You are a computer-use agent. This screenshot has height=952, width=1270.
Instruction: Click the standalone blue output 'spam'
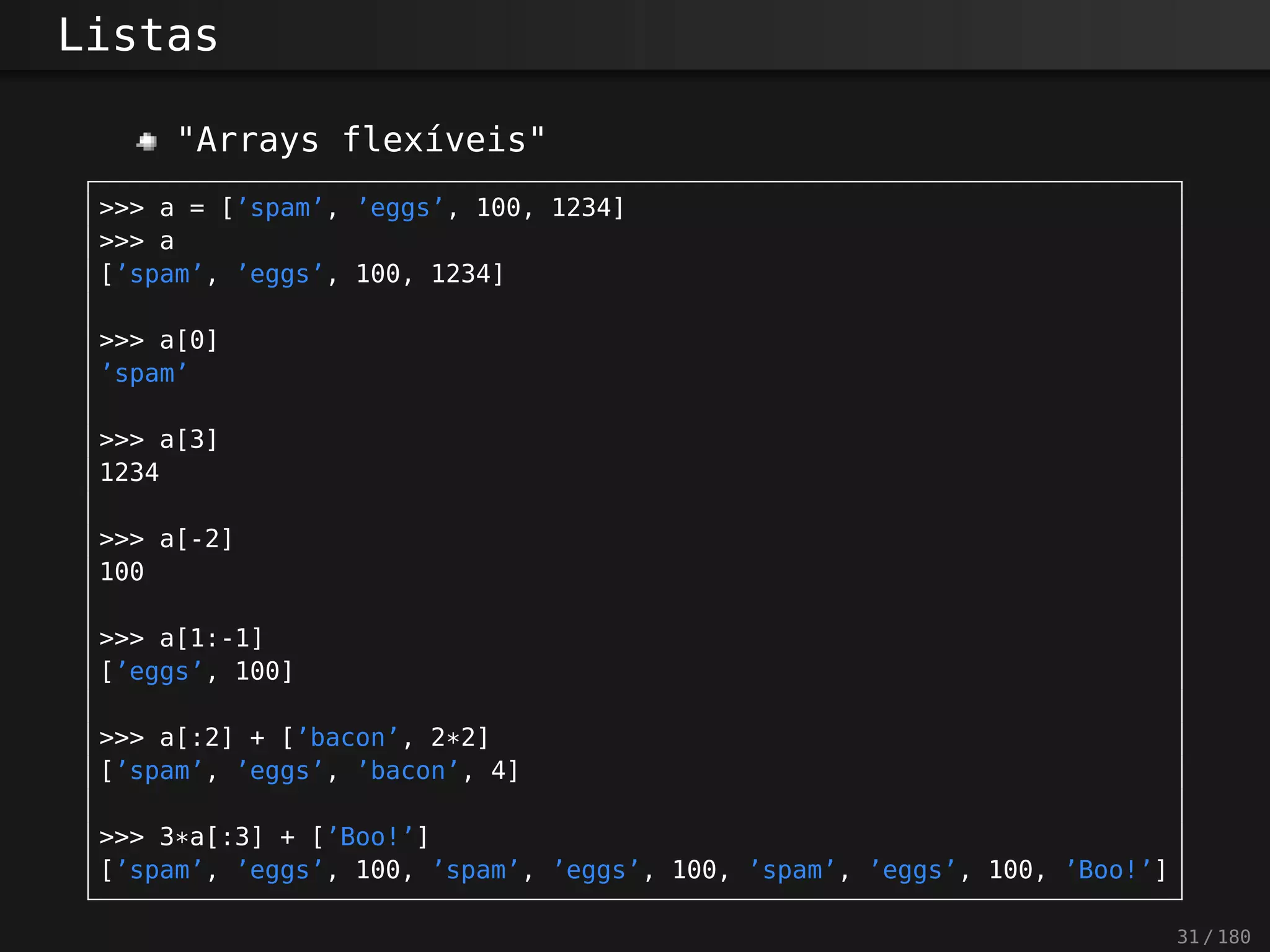144,374
